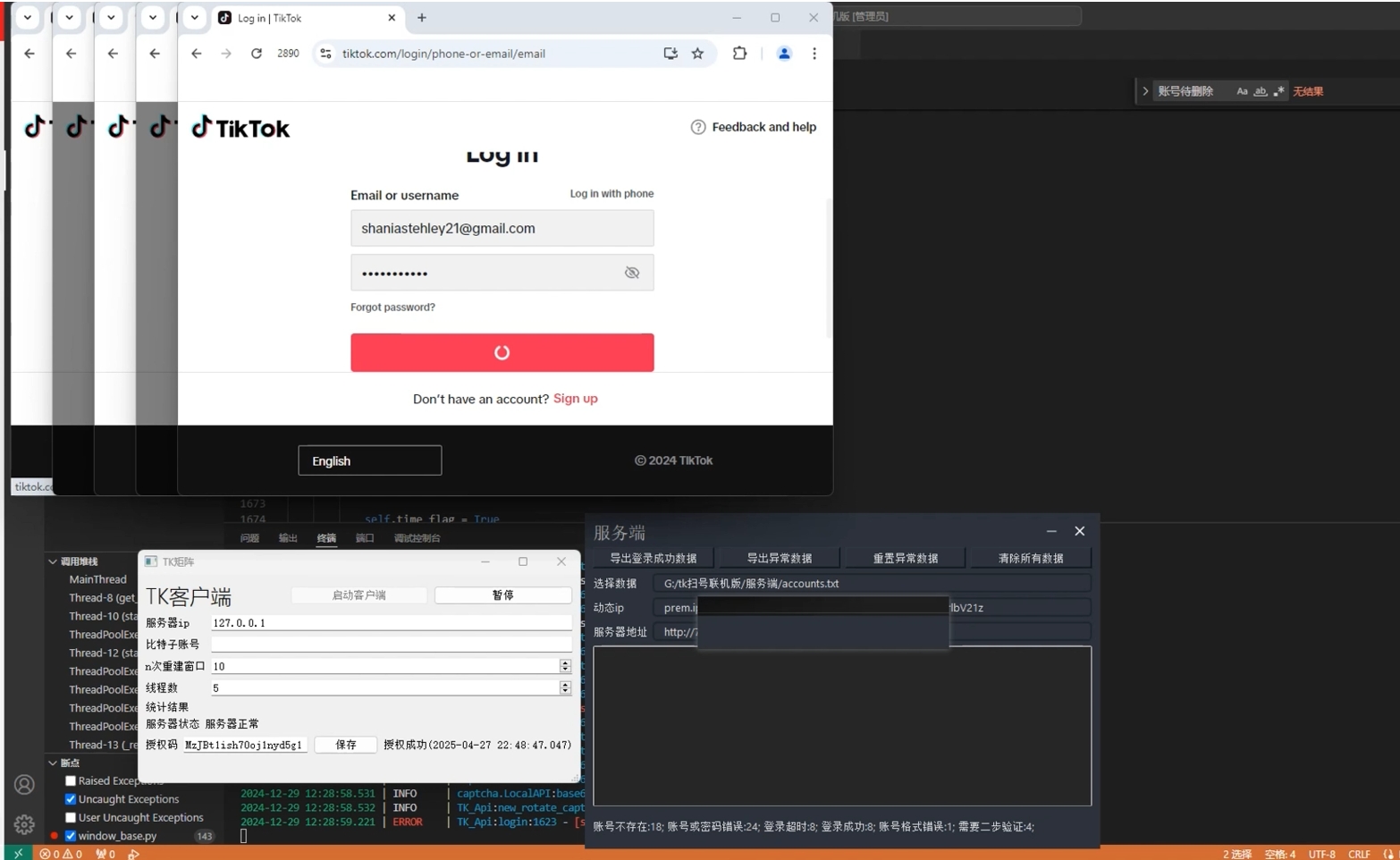Image resolution: width=1400 pixels, height=860 pixels.
Task: Select MainThread in call stack
Action: click(x=97, y=579)
